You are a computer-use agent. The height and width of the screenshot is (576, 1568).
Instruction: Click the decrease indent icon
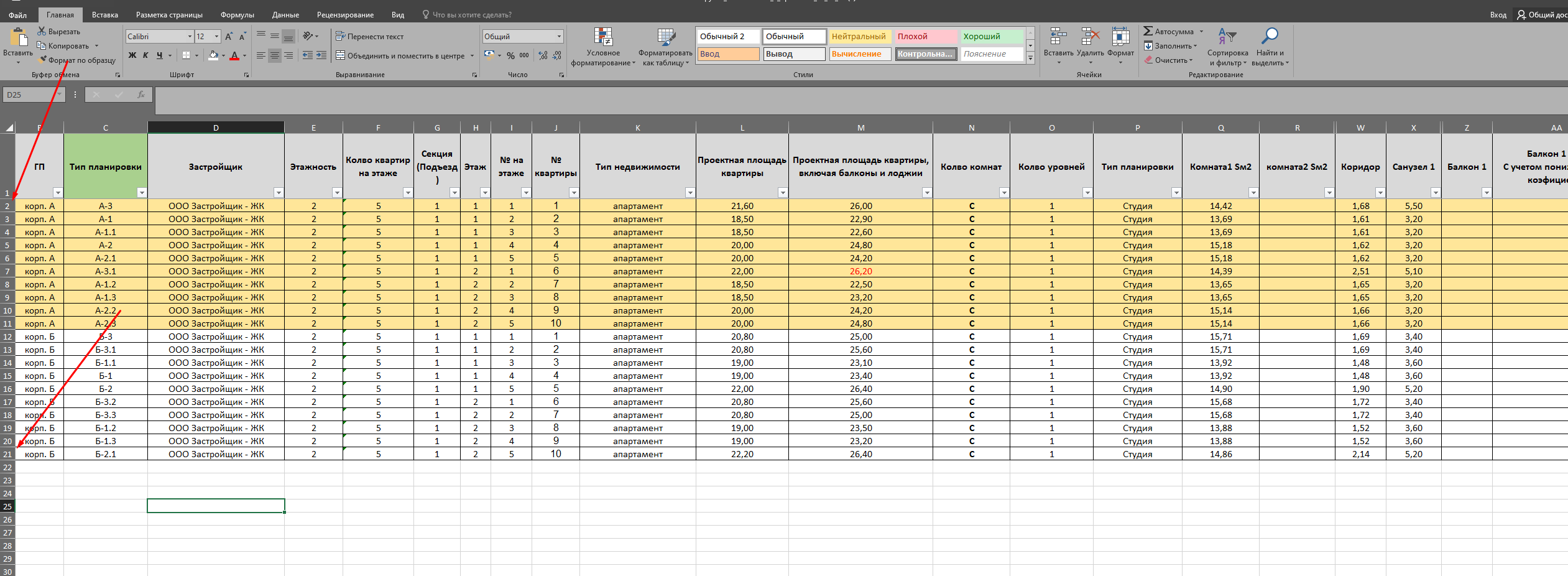[x=308, y=55]
